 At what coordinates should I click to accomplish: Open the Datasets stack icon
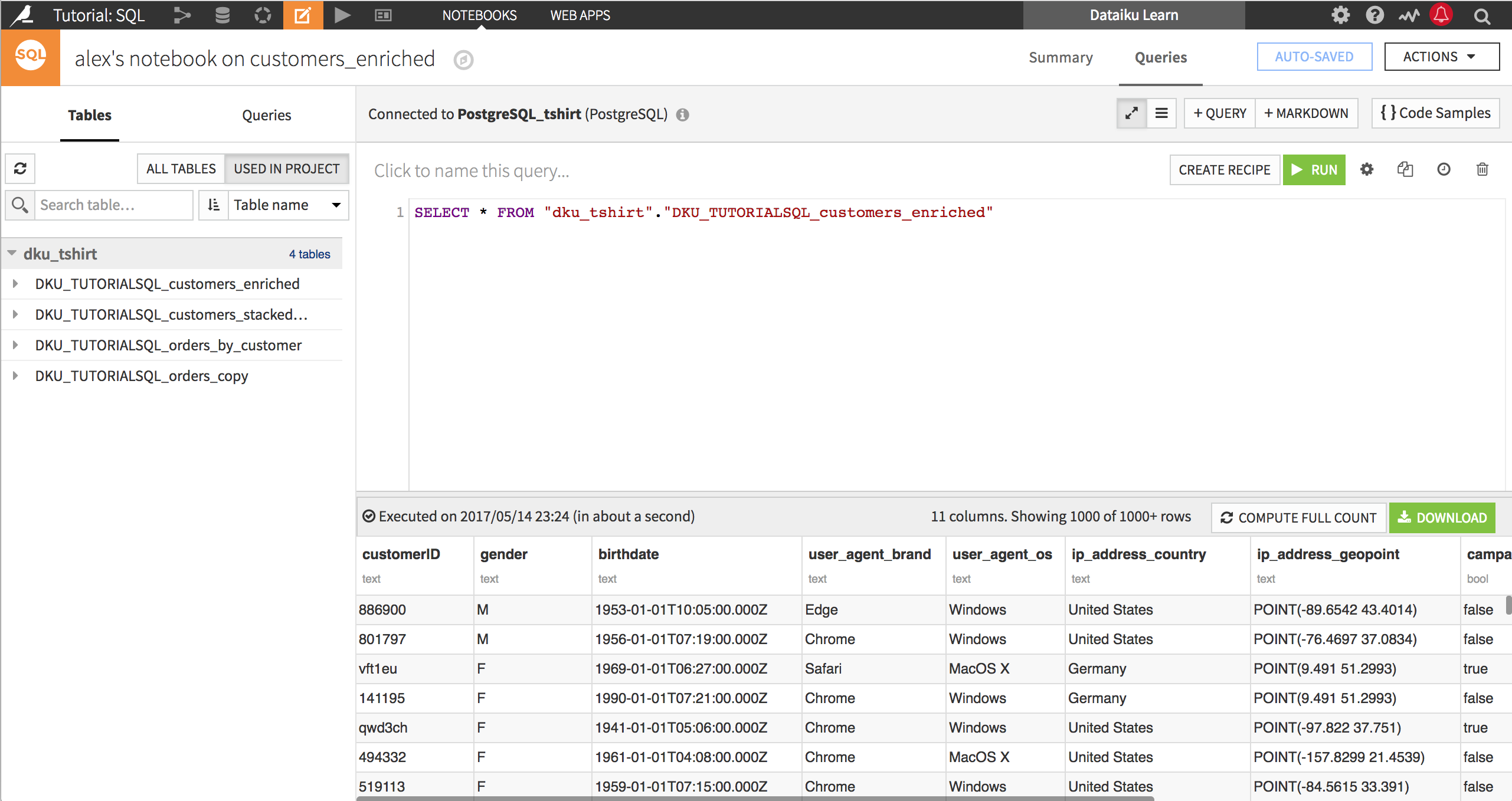click(222, 15)
